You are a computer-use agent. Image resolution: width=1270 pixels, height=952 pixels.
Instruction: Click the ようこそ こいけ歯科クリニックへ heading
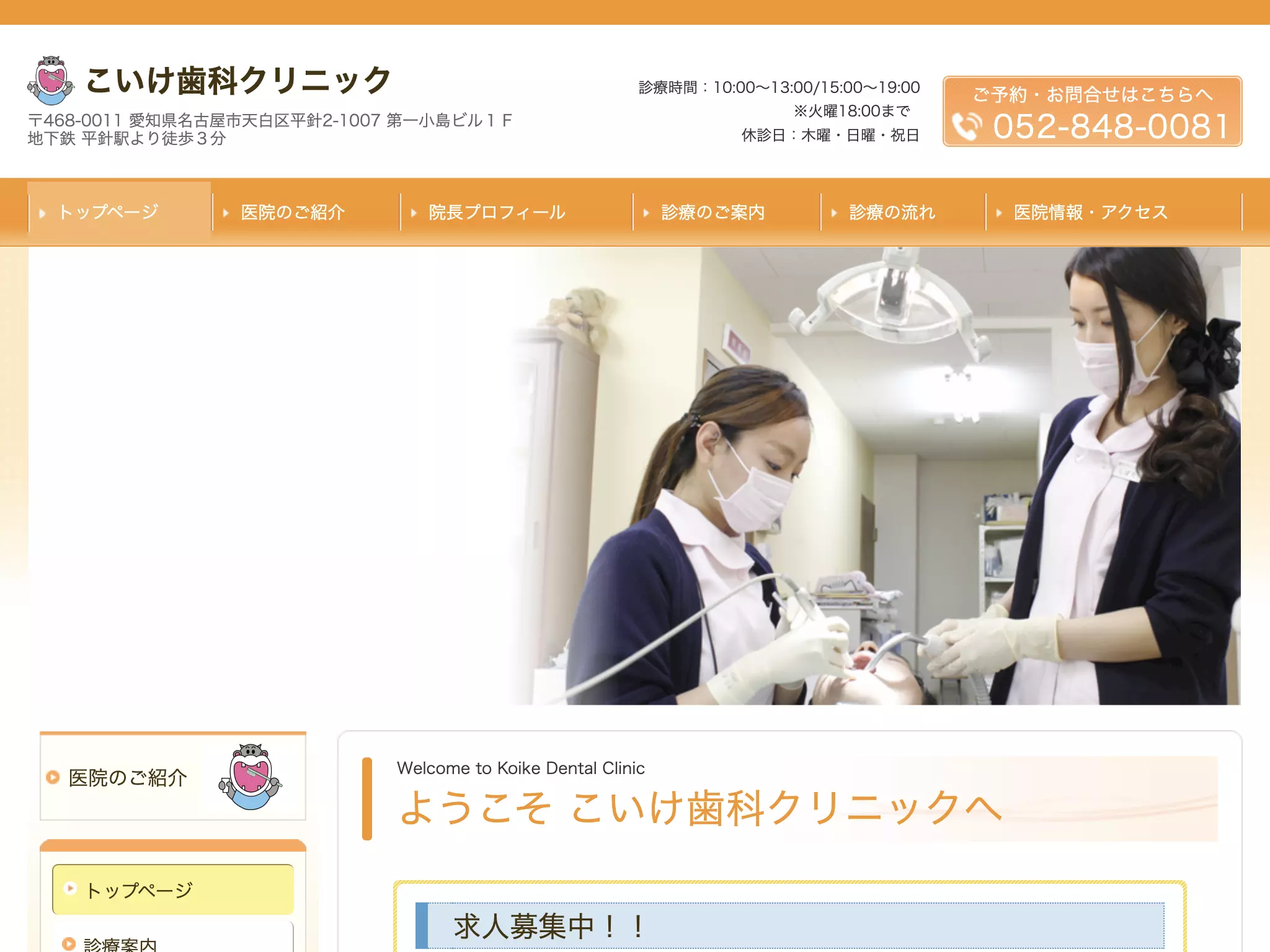click(x=701, y=808)
